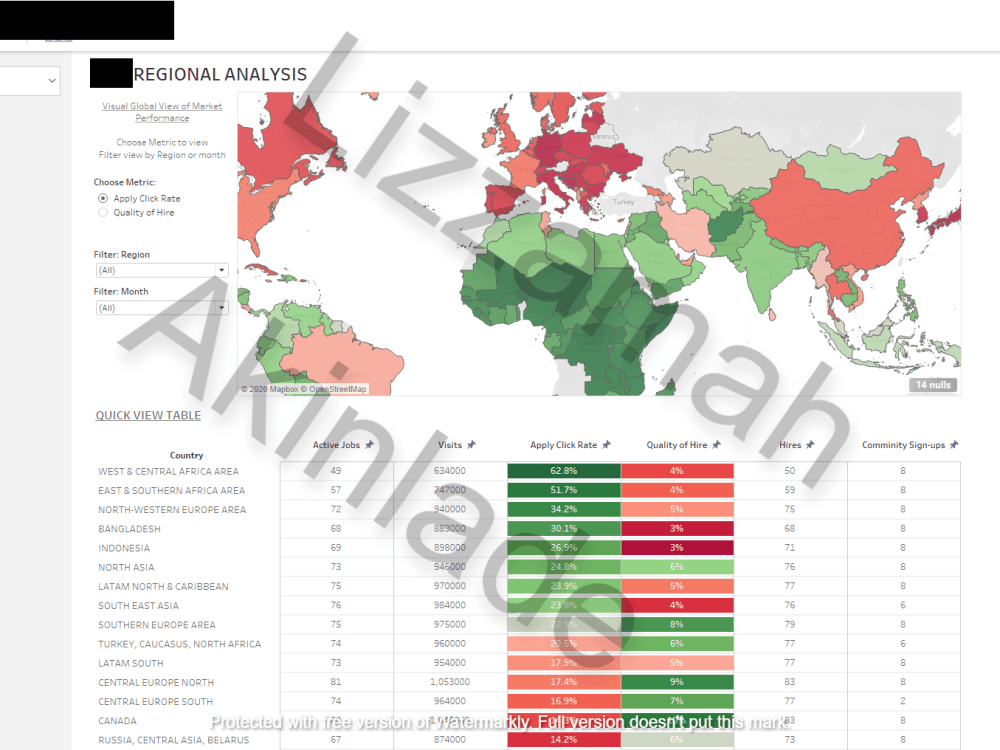Select SOUTHERN EUROPE AREA row label
The width and height of the screenshot is (1000, 750).
(x=157, y=624)
